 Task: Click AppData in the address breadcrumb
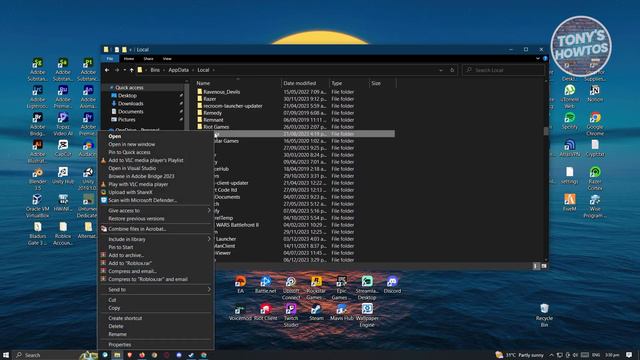pyautogui.click(x=178, y=70)
